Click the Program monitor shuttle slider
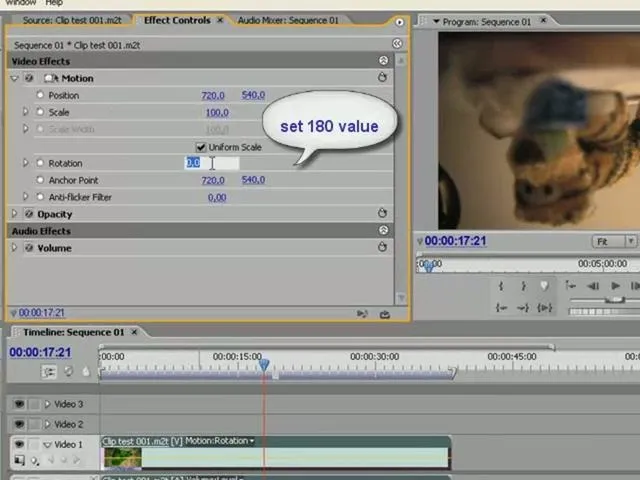The height and width of the screenshot is (480, 640). point(614,300)
